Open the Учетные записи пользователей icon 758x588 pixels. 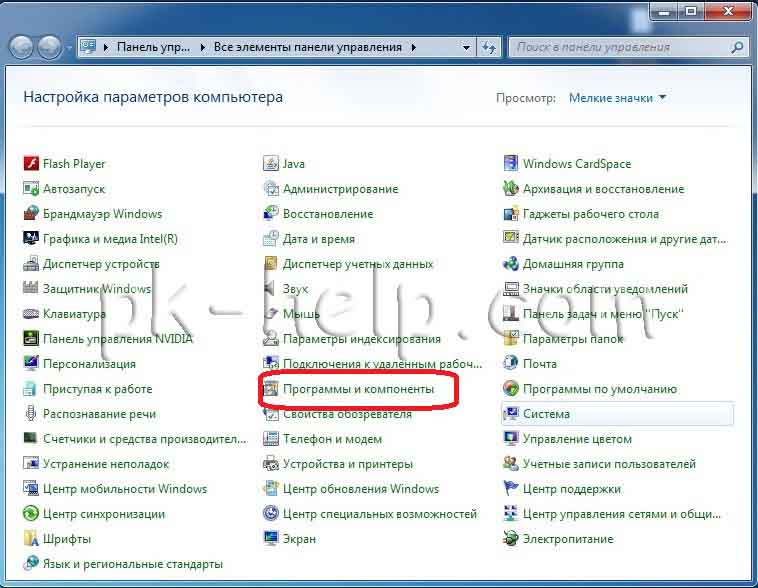click(510, 463)
